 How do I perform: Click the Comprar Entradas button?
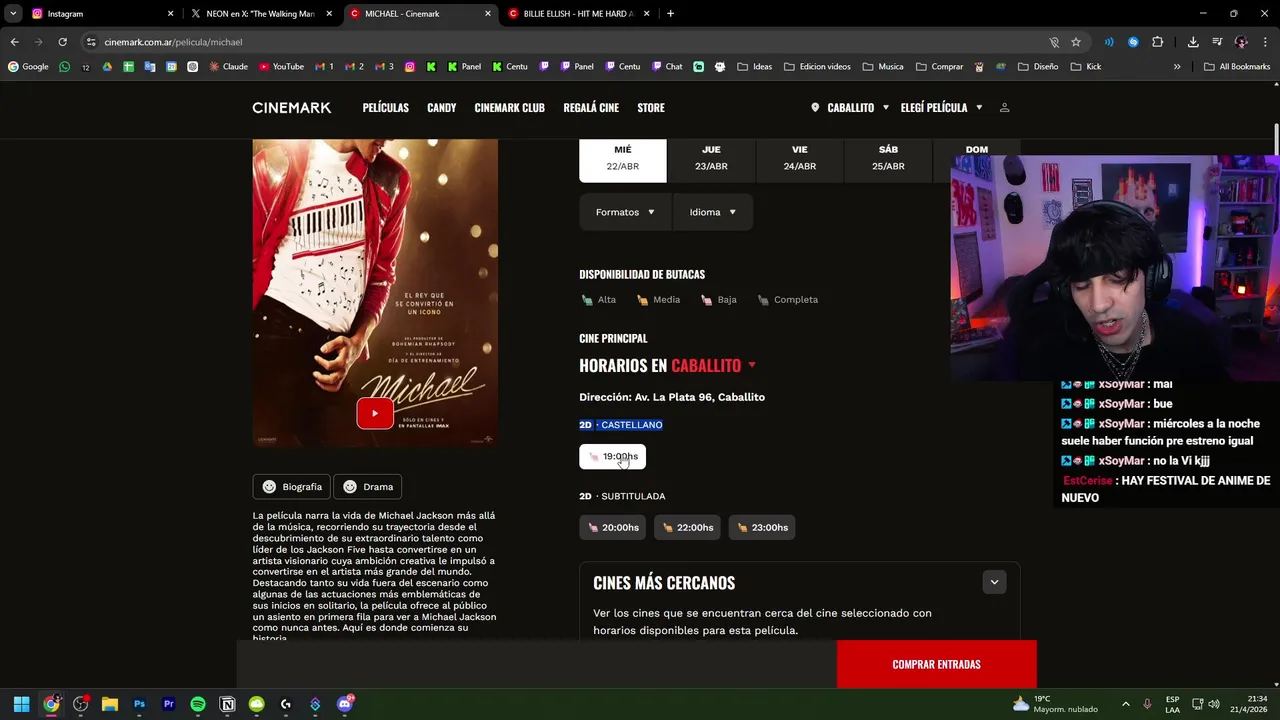936,664
